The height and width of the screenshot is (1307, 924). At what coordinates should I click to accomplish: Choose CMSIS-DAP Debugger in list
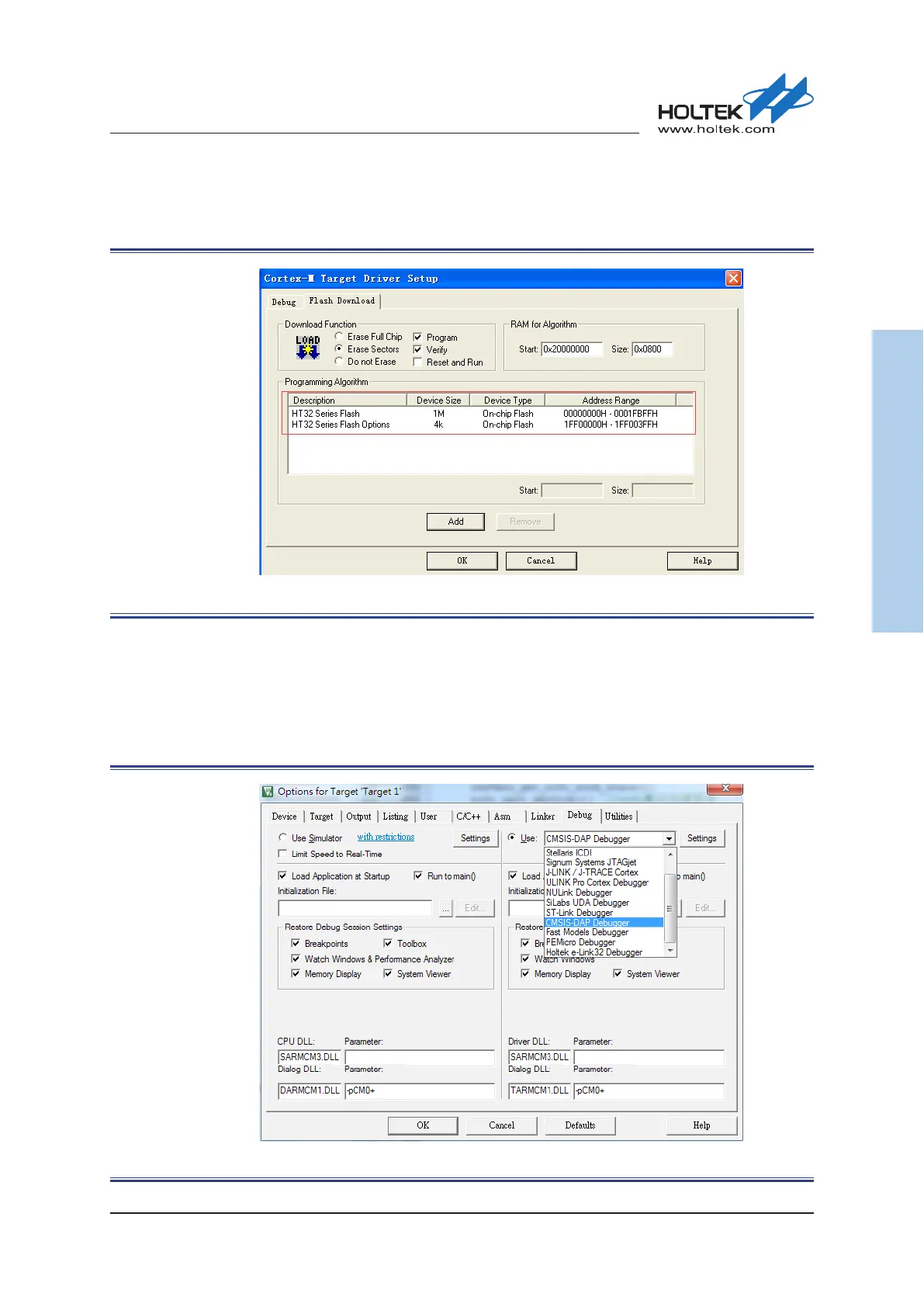click(604, 923)
